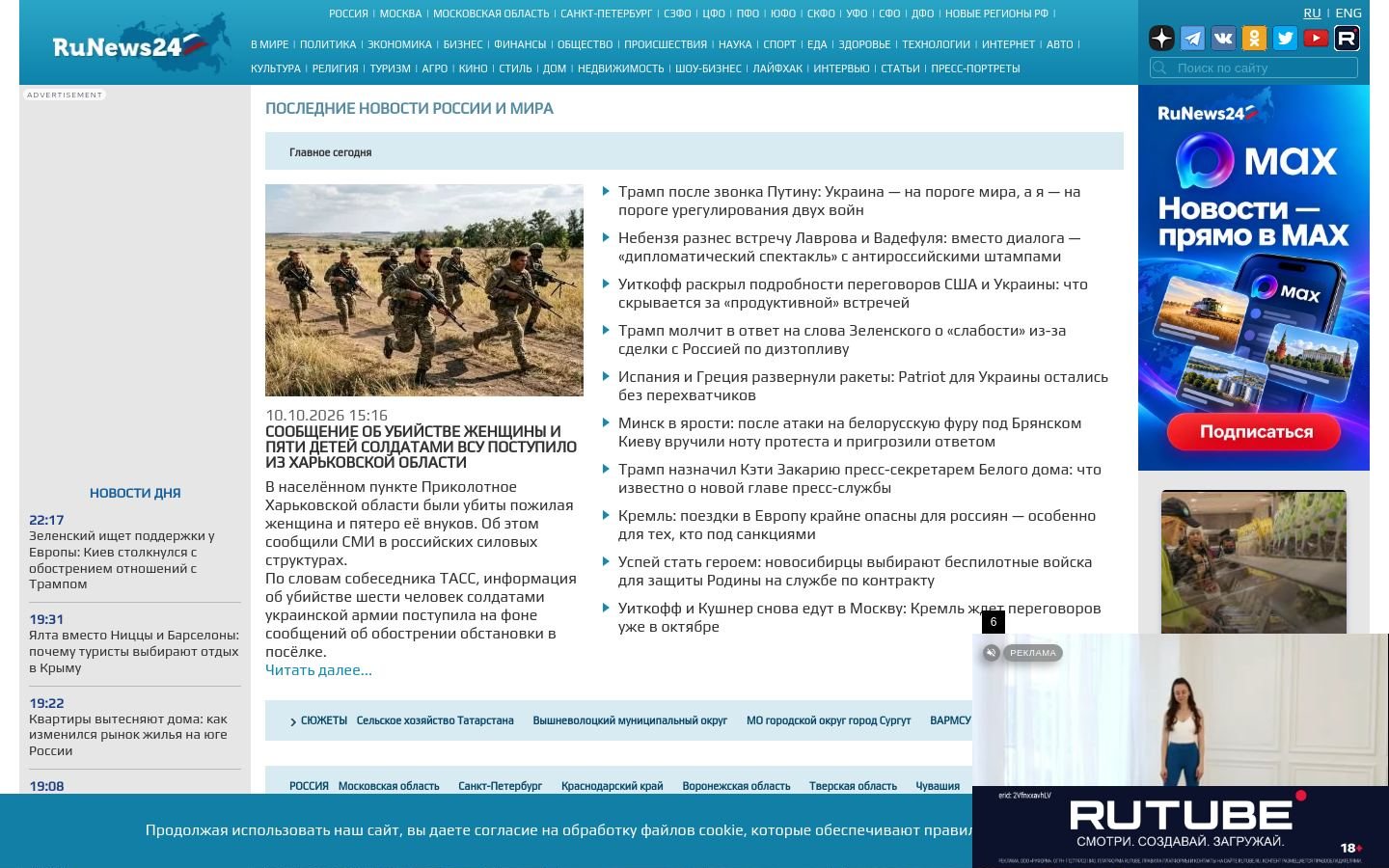Open the Rutube channel icon
1389x868 pixels.
point(1347,38)
